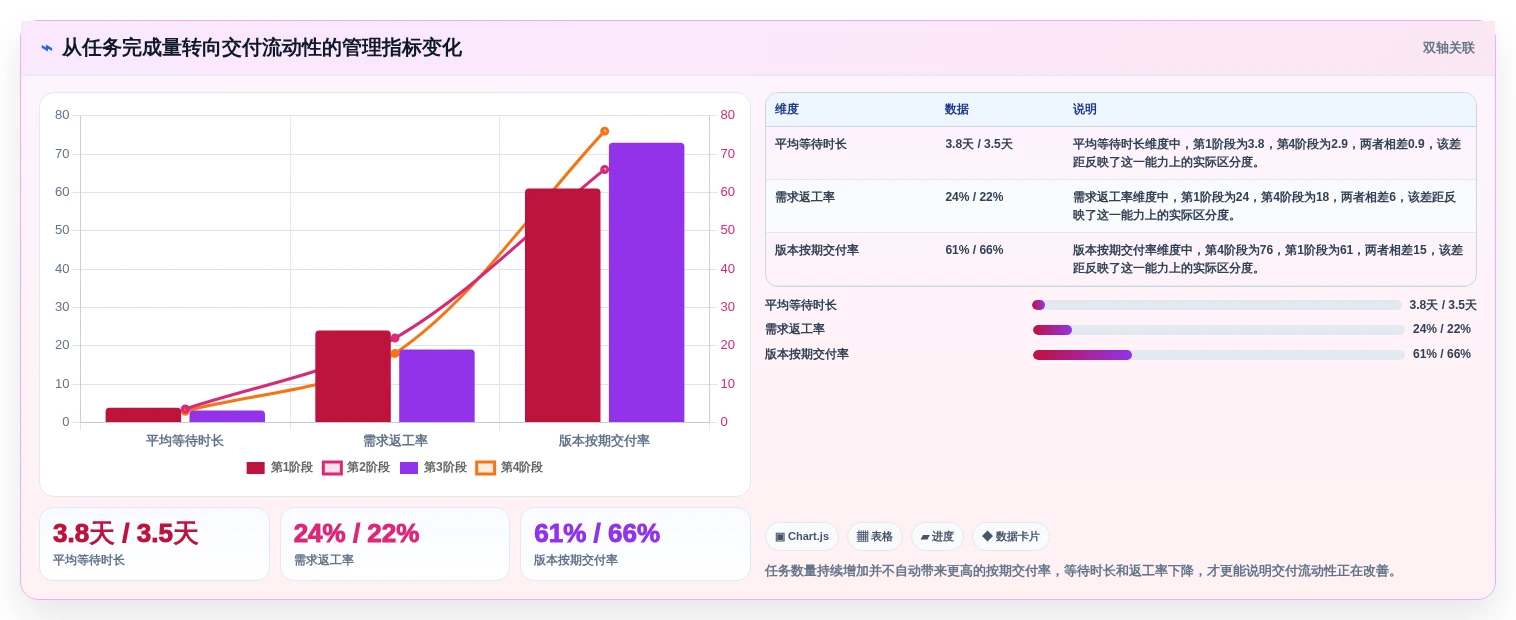The width and height of the screenshot is (1516, 620).
Task: Click the Chart.js tag chip
Action: [802, 537]
